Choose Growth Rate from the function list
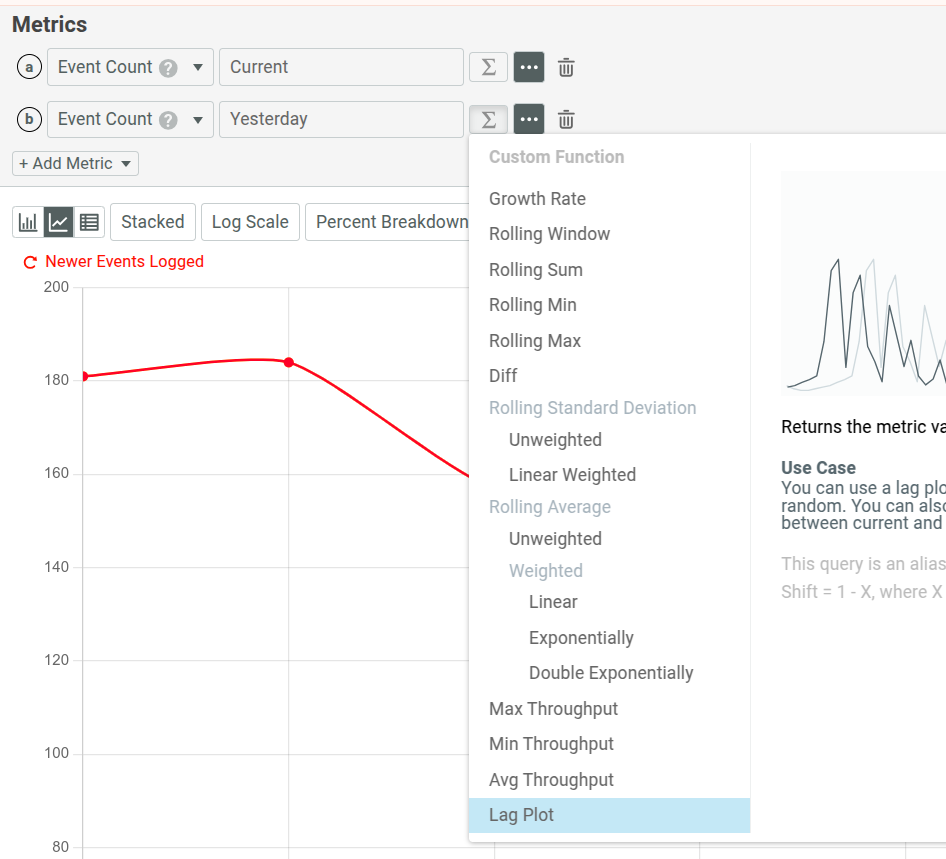 pyautogui.click(x=537, y=198)
